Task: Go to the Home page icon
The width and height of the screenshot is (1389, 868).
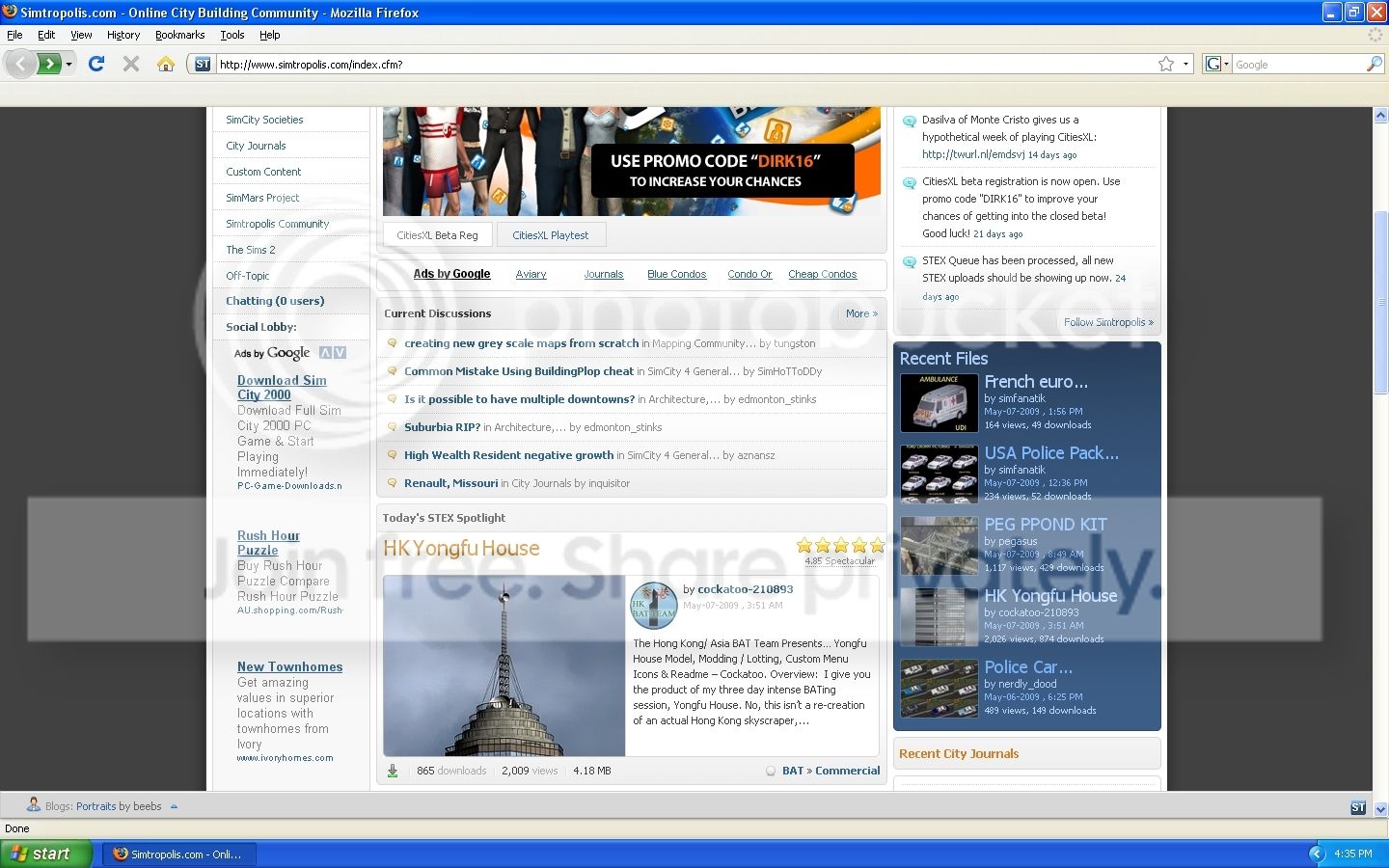Action: [166, 64]
